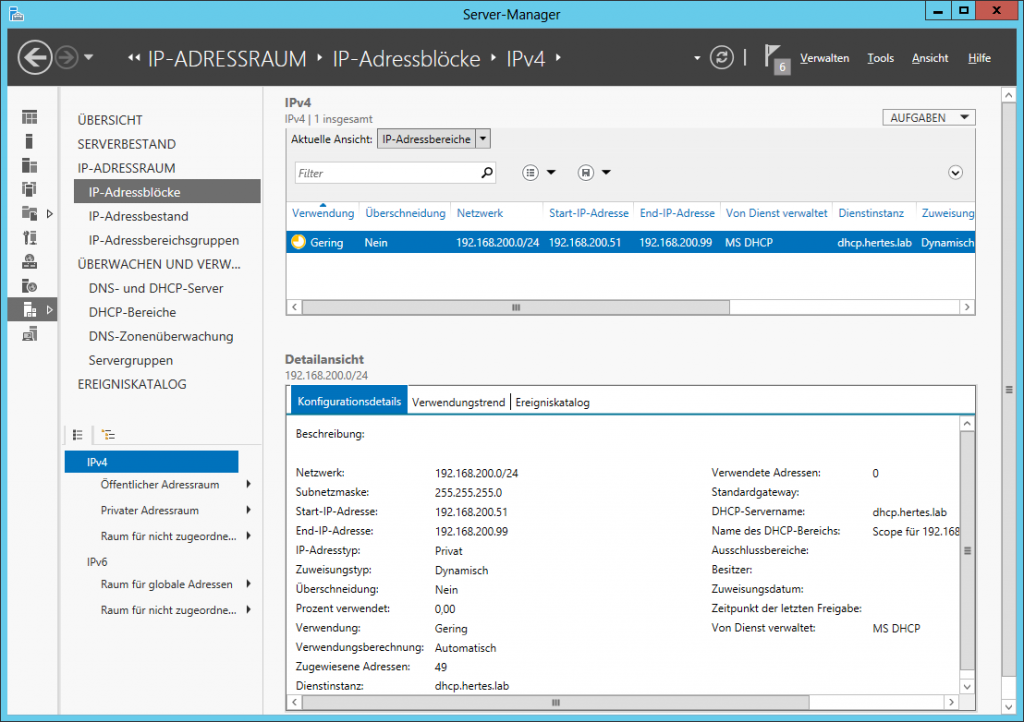Viewport: 1024px width, 722px height.
Task: Switch to the Verwendungstrend tab
Action: pos(458,402)
